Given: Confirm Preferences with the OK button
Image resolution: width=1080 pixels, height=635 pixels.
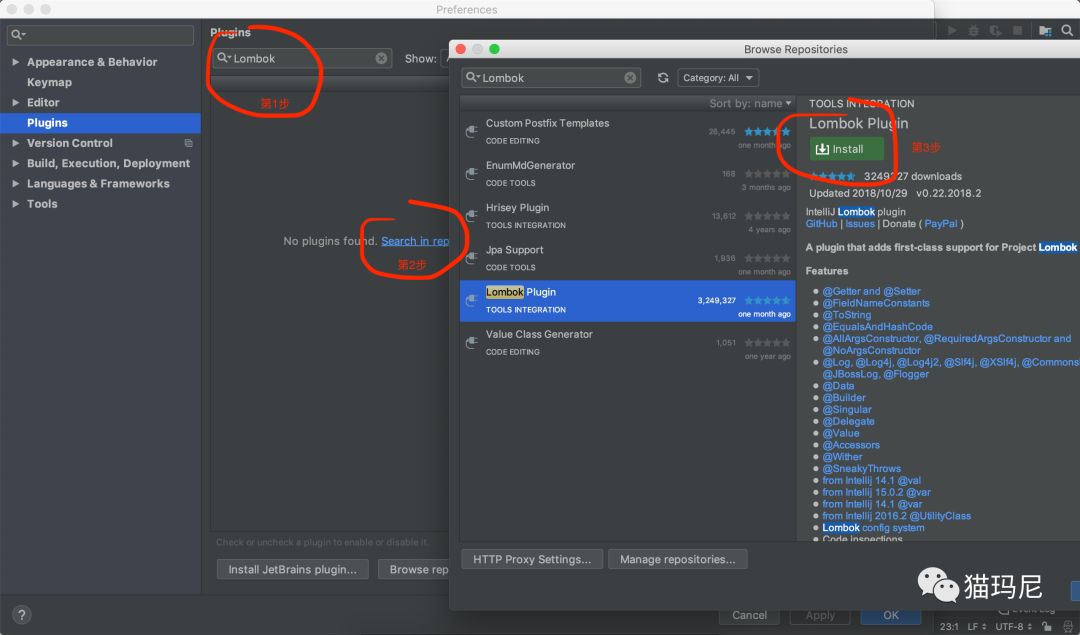Looking at the screenshot, I should [891, 615].
